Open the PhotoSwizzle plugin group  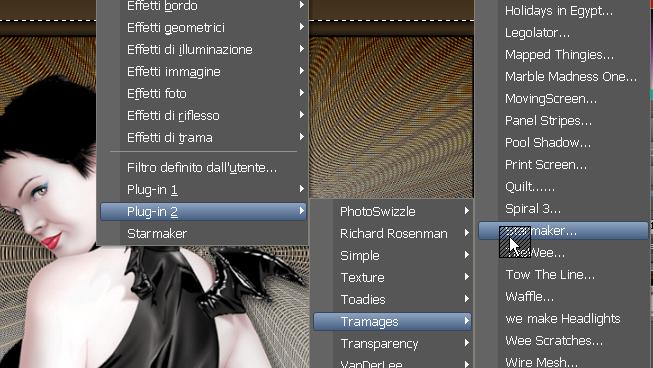[392, 211]
